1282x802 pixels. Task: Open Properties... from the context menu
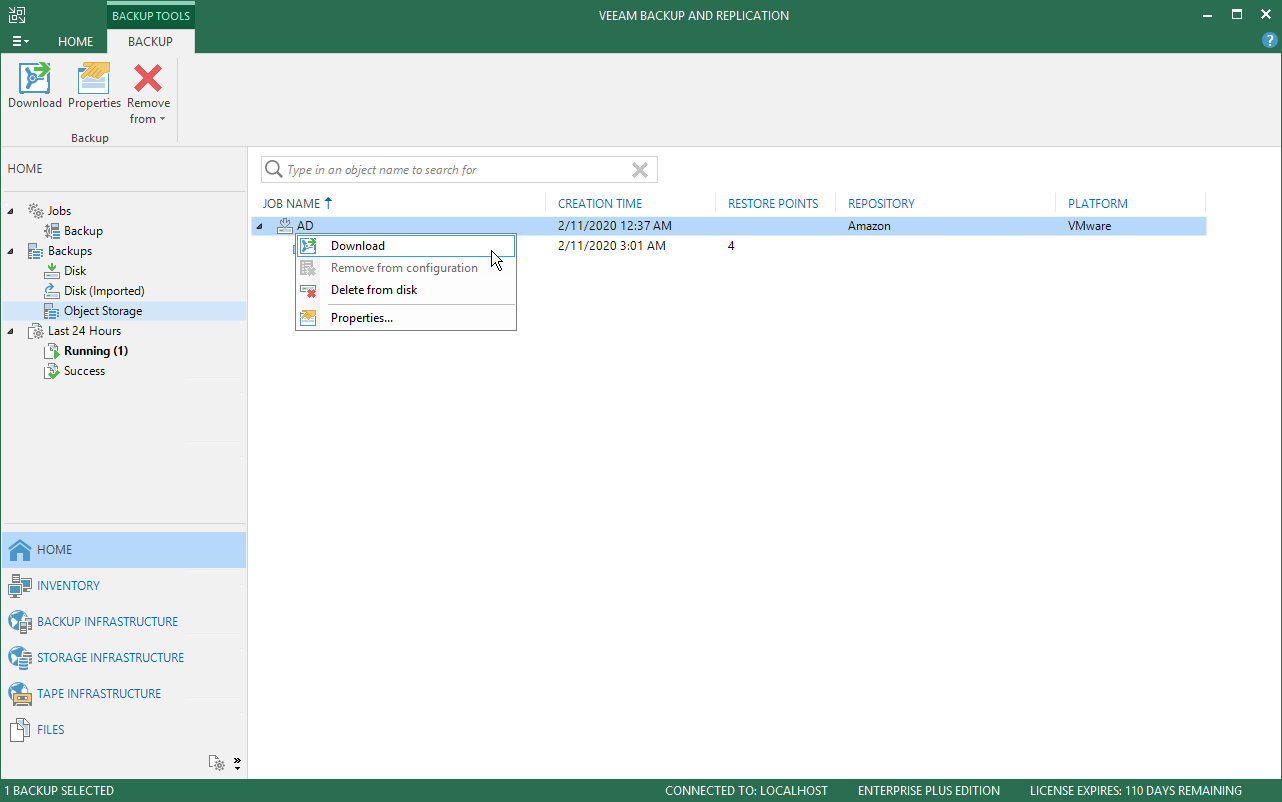pyautogui.click(x=406, y=318)
